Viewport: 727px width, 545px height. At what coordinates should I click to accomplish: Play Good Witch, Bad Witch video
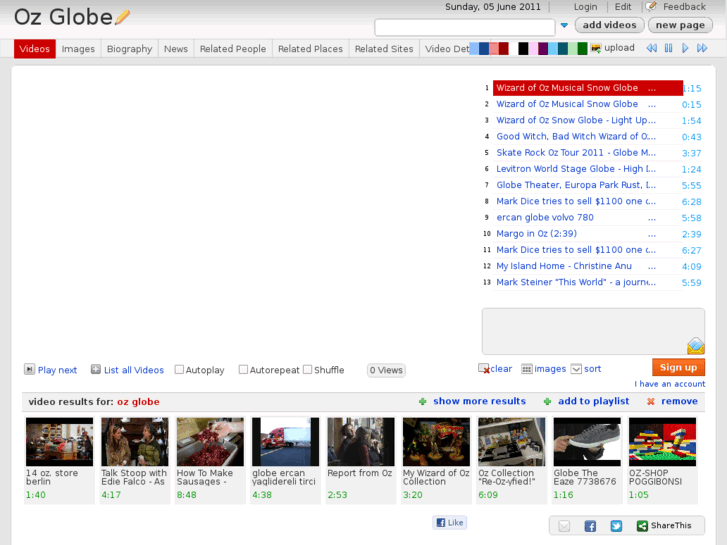pos(575,136)
